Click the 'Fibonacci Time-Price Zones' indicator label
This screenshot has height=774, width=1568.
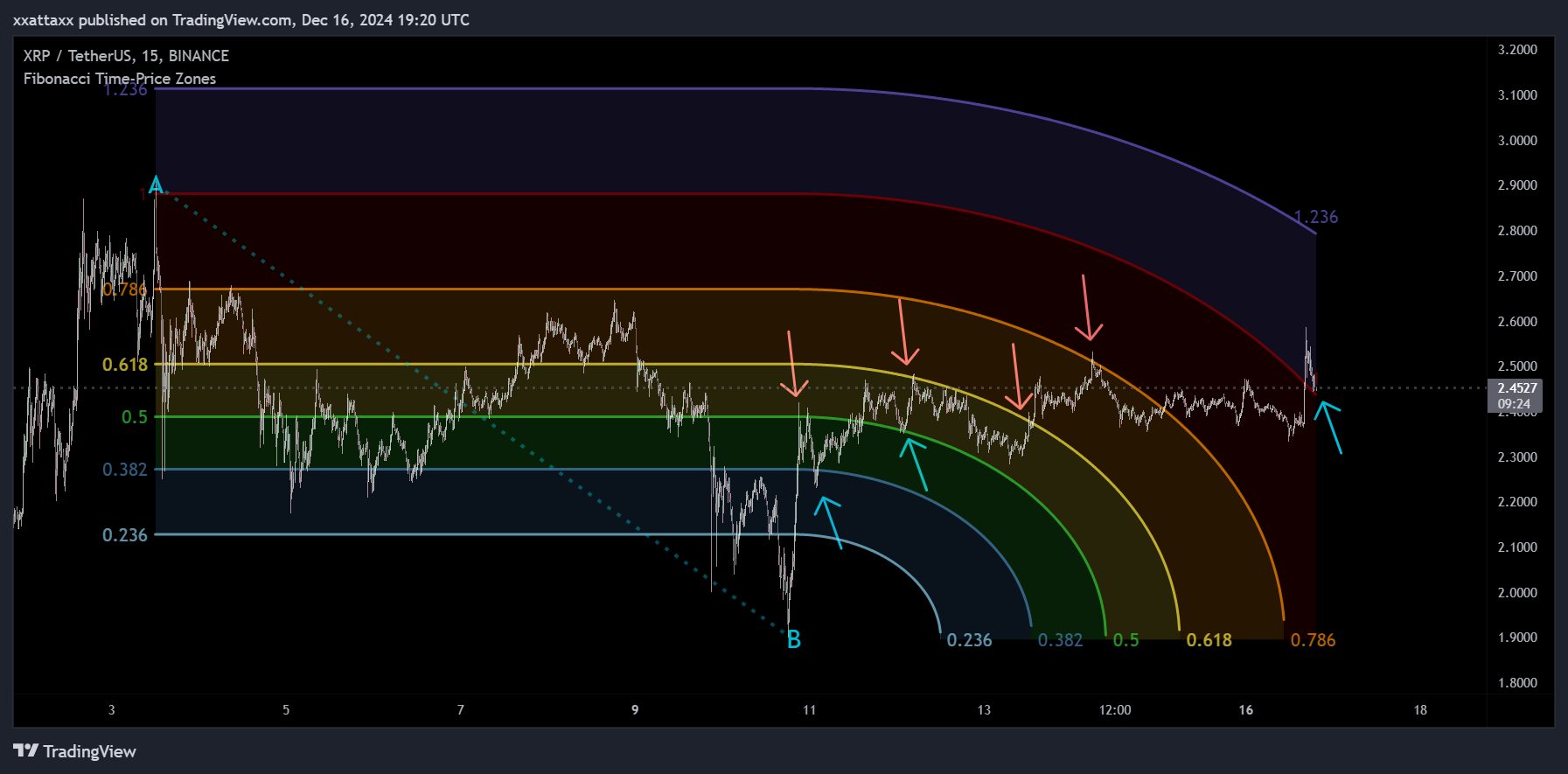pos(120,79)
